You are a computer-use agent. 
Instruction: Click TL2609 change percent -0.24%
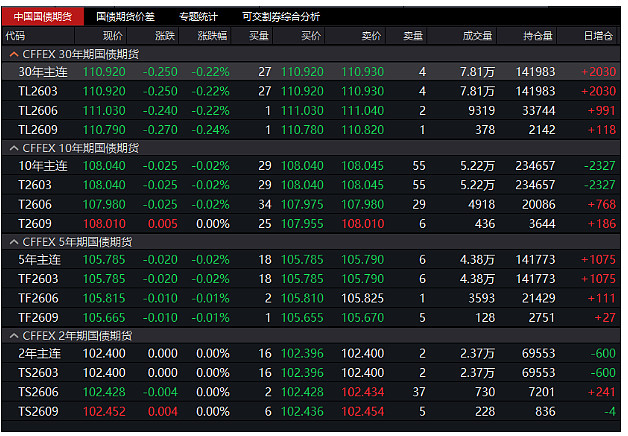tap(210, 130)
